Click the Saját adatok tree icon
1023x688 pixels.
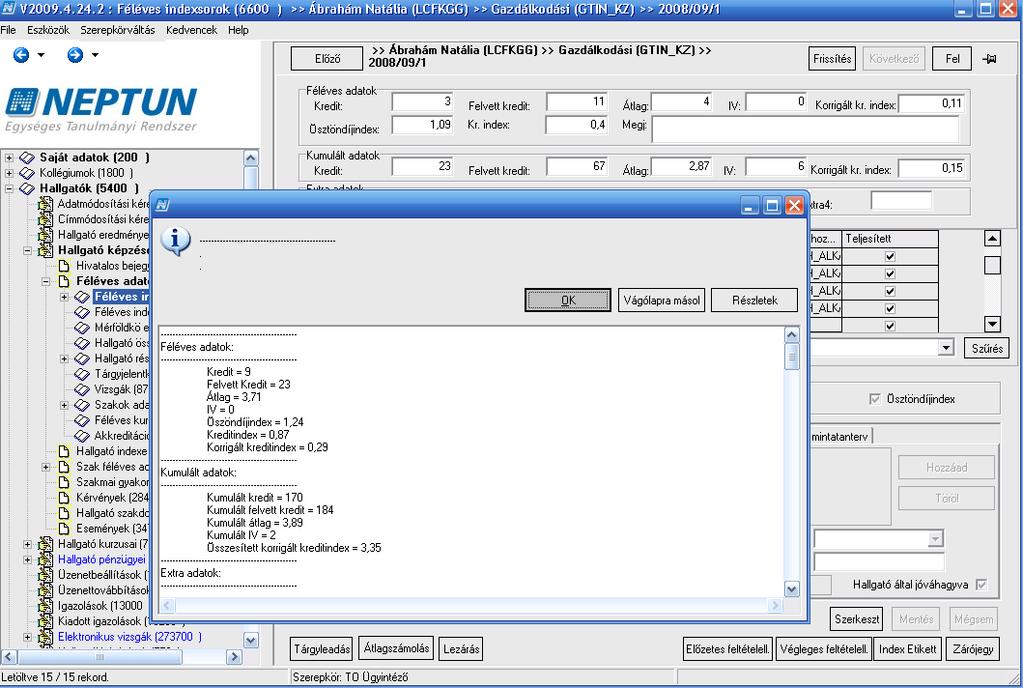(x=27, y=158)
